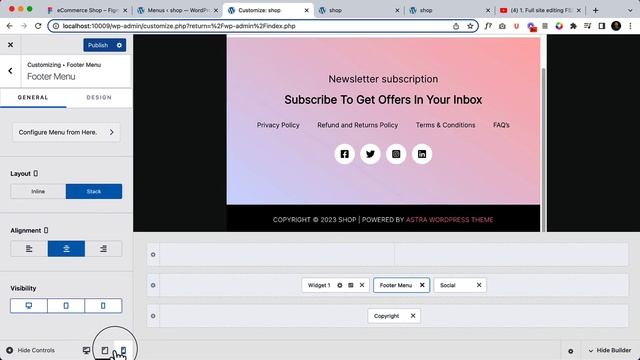
Task: Remove Social element from builder
Action: pyautogui.click(x=479, y=285)
